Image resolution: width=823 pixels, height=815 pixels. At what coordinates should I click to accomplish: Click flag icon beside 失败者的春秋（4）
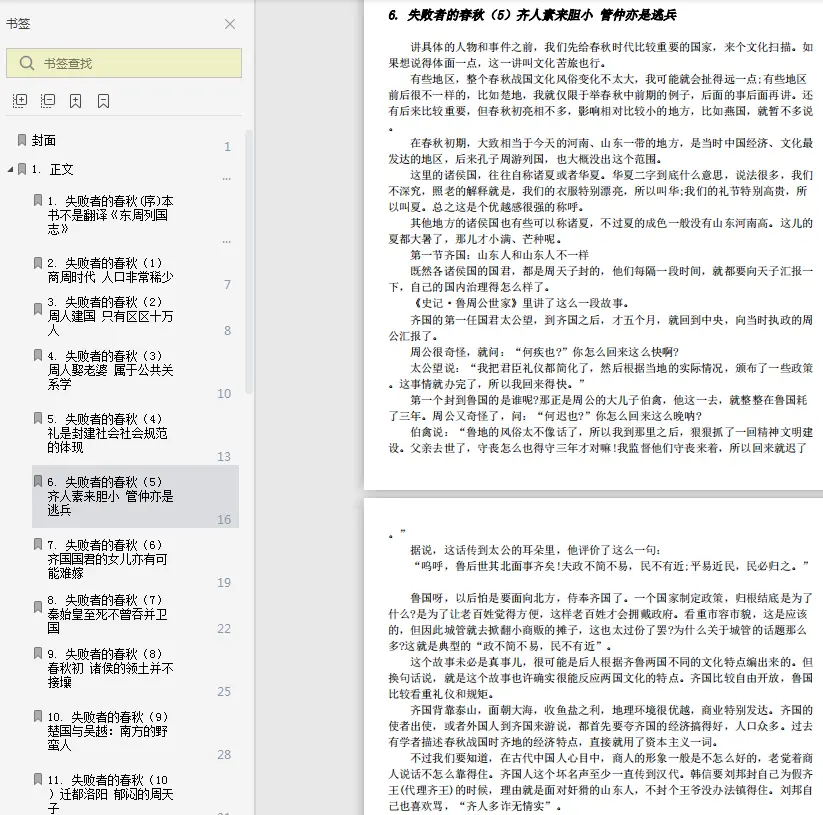tap(38, 418)
